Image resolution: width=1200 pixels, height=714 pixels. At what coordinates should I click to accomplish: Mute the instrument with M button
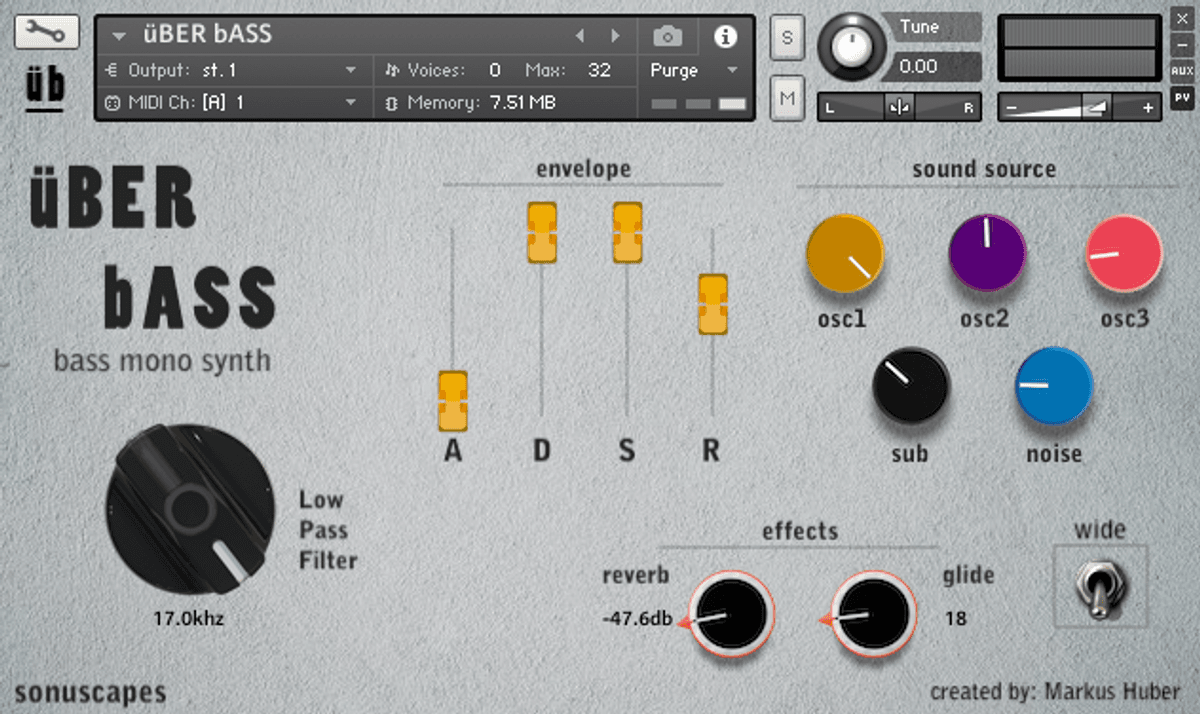pos(787,97)
